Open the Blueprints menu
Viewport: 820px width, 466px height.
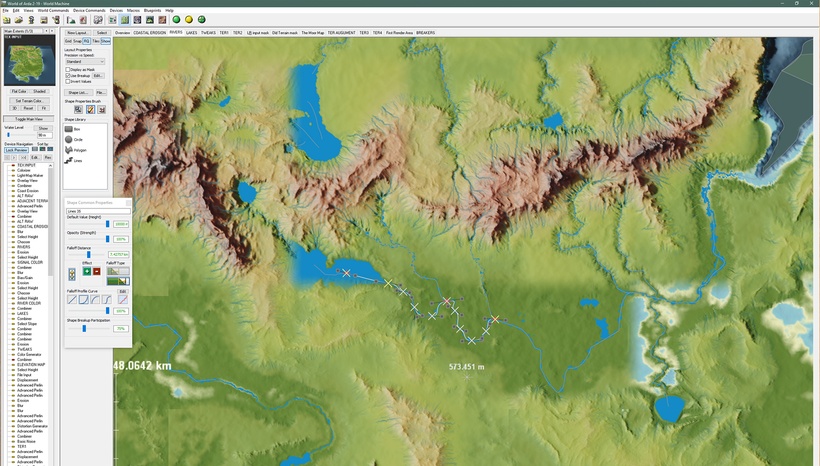[153, 10]
